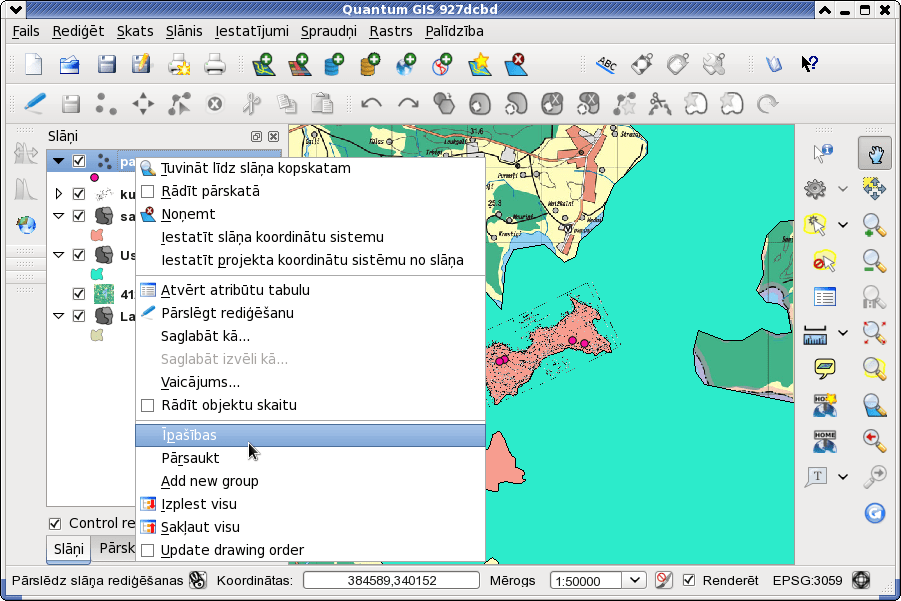Toggle the Renderēt checkbox
Screen dimensions: 901x601
[x=688, y=580]
